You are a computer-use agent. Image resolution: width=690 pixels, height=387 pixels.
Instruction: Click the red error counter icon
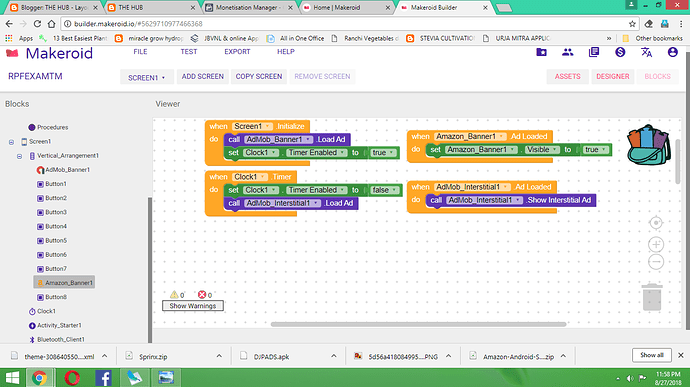click(202, 295)
